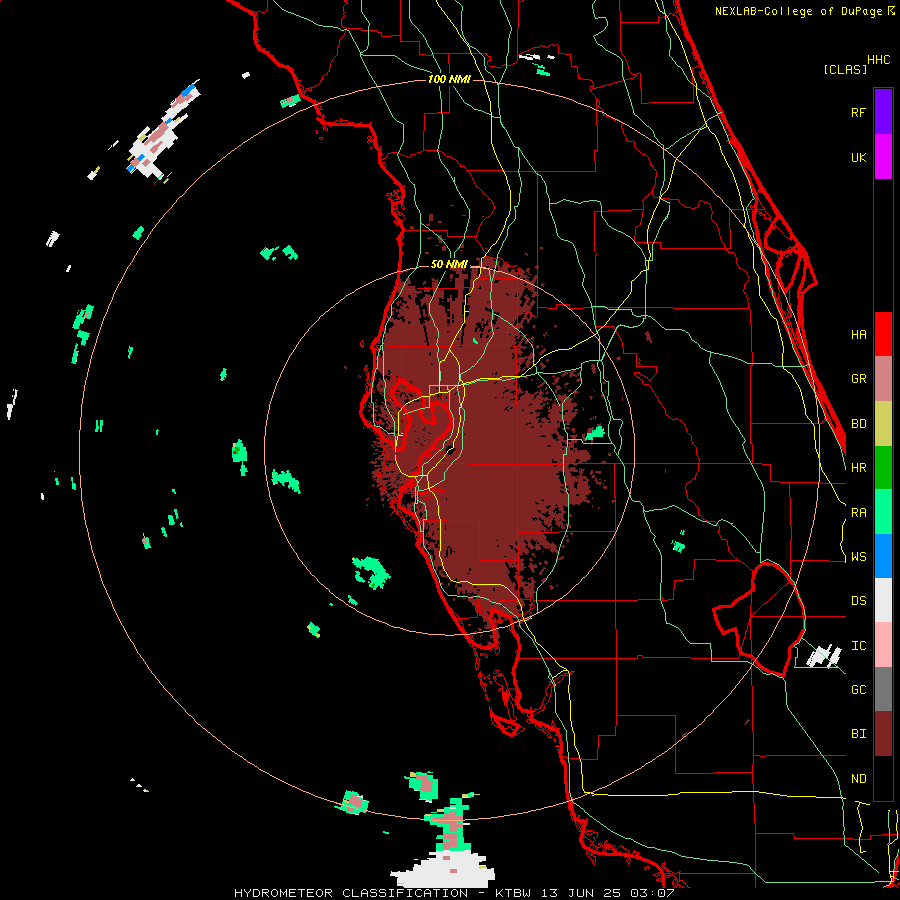The height and width of the screenshot is (900, 900).
Task: Click the DS white legend swatch
Action: 883,600
